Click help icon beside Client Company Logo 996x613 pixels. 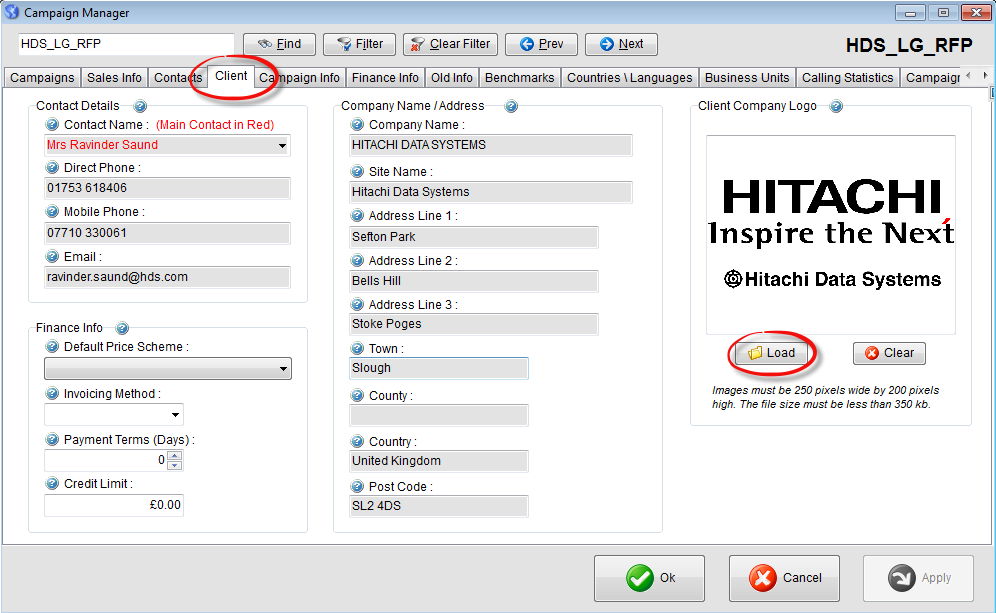point(837,106)
